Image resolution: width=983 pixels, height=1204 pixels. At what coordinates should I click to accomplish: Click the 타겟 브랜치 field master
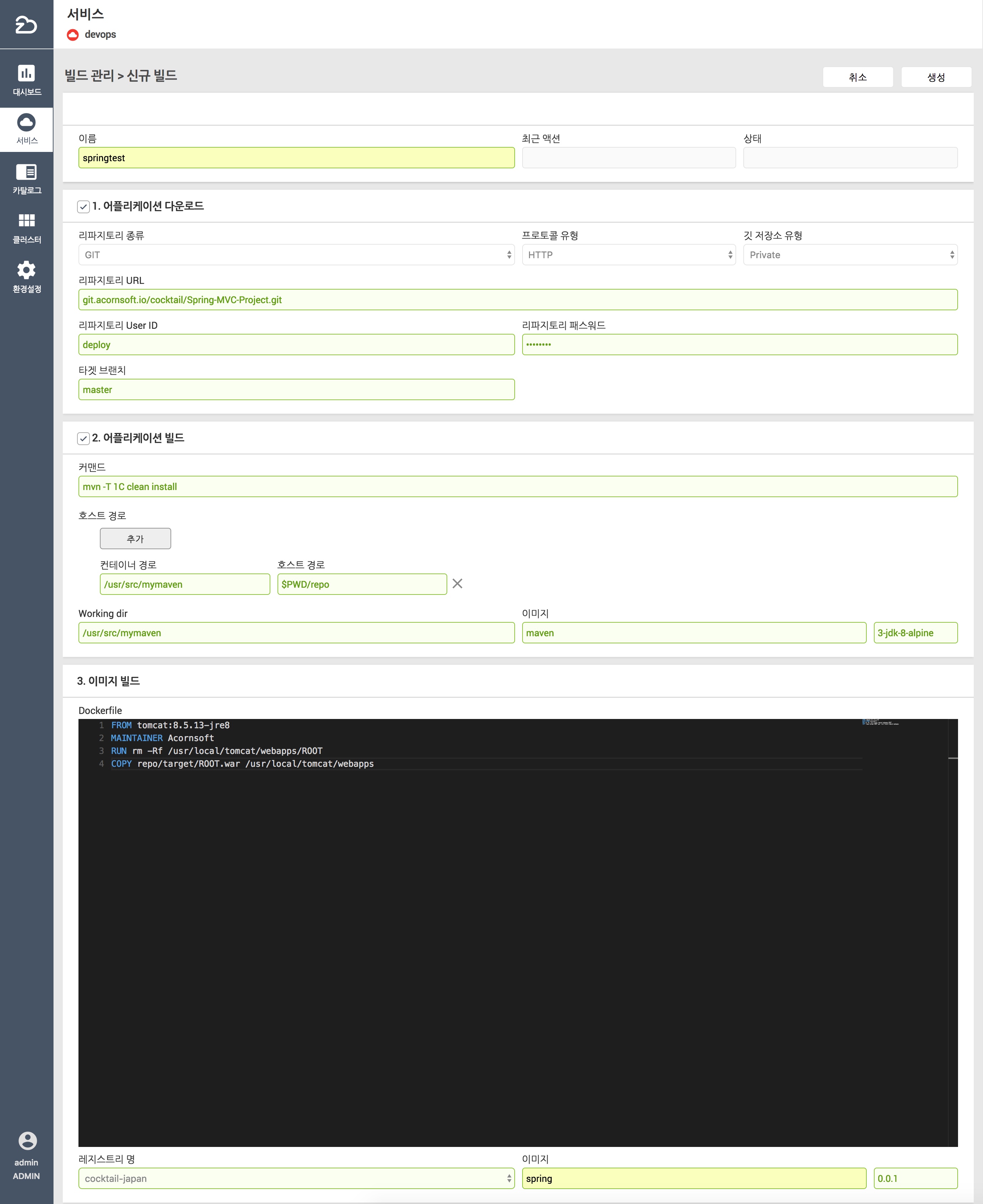click(x=296, y=389)
